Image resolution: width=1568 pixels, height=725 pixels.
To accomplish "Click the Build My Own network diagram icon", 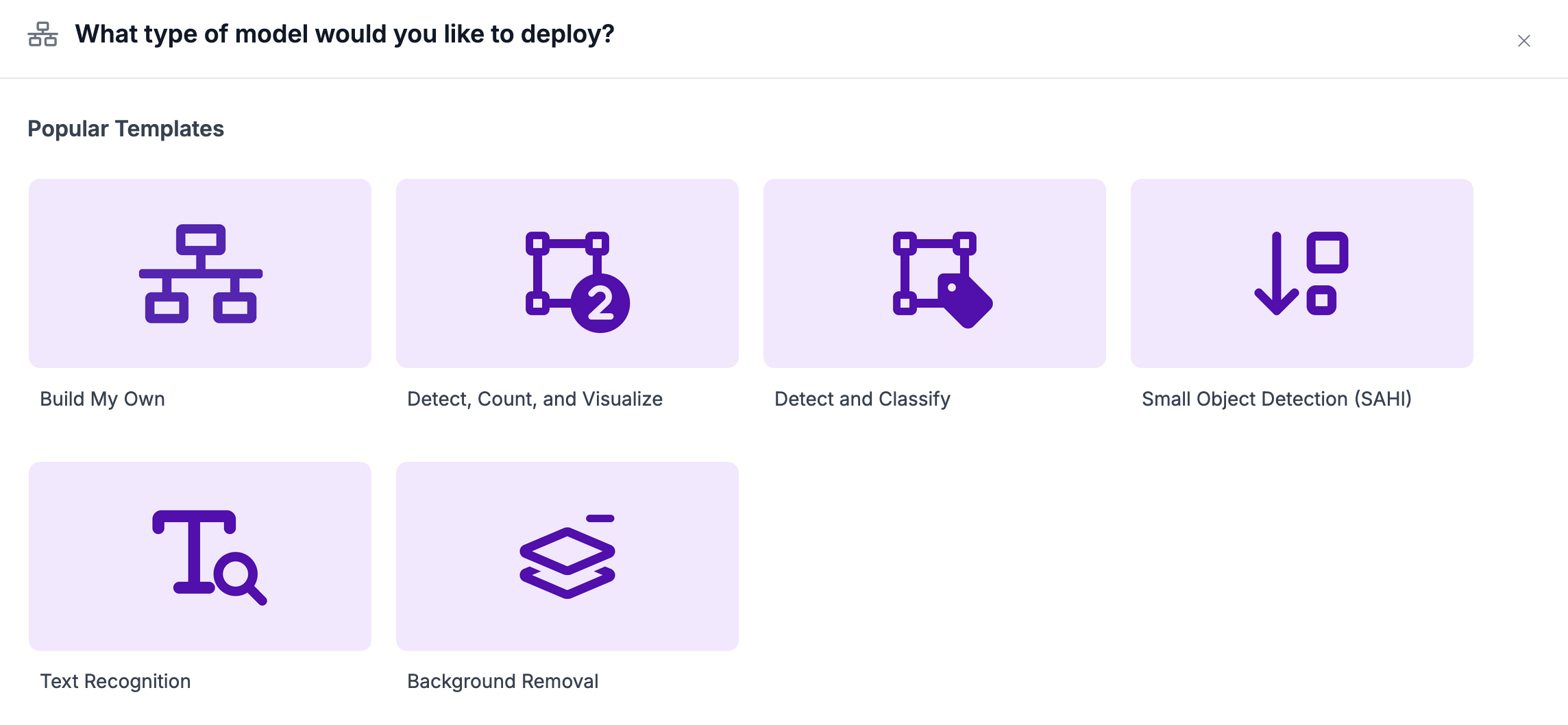I will pyautogui.click(x=200, y=273).
